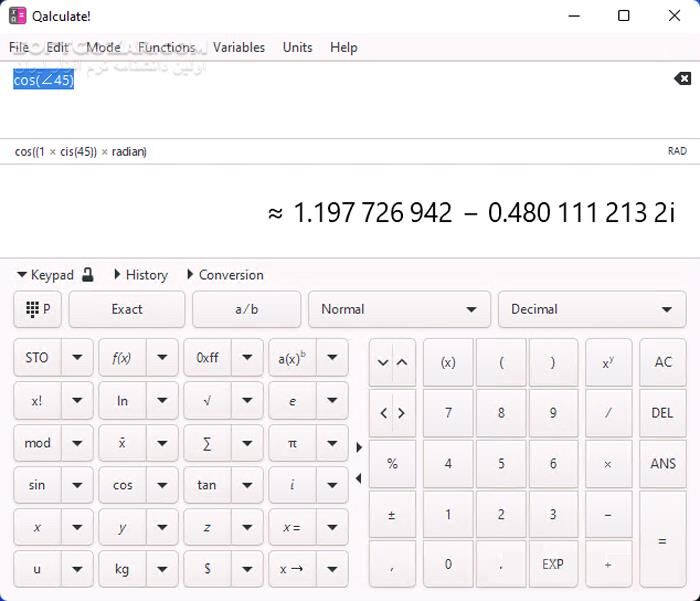Viewport: 700px width, 601px height.
Task: Collapse the Keypad section
Action: point(45,275)
